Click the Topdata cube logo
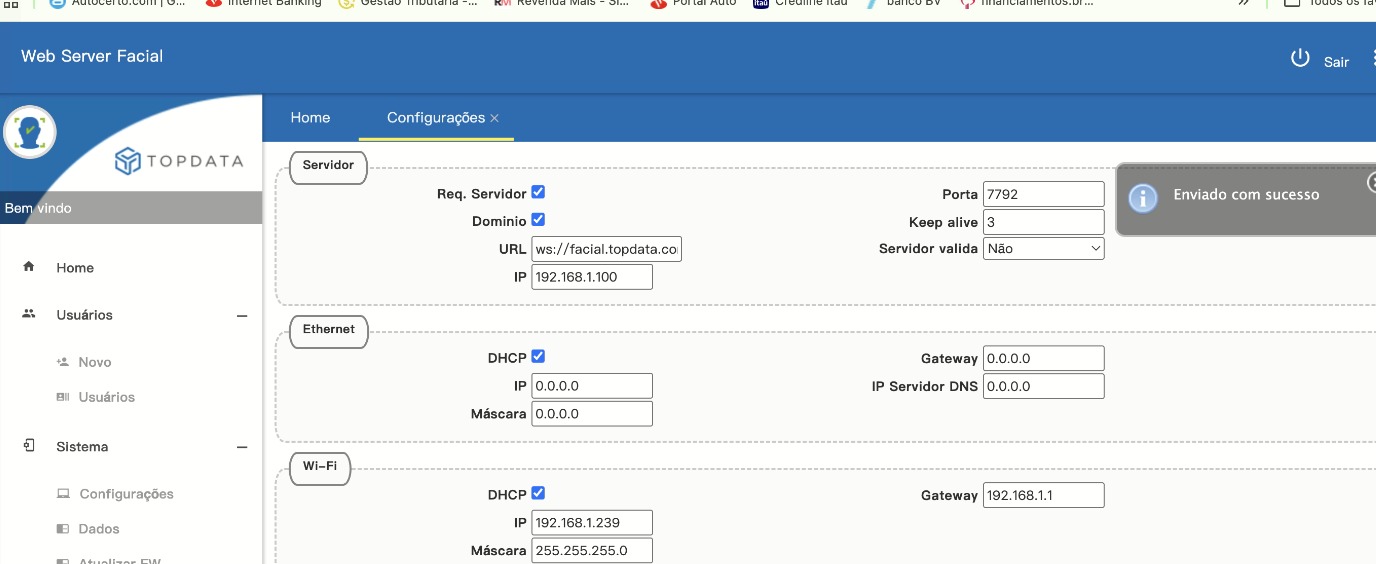 127,161
